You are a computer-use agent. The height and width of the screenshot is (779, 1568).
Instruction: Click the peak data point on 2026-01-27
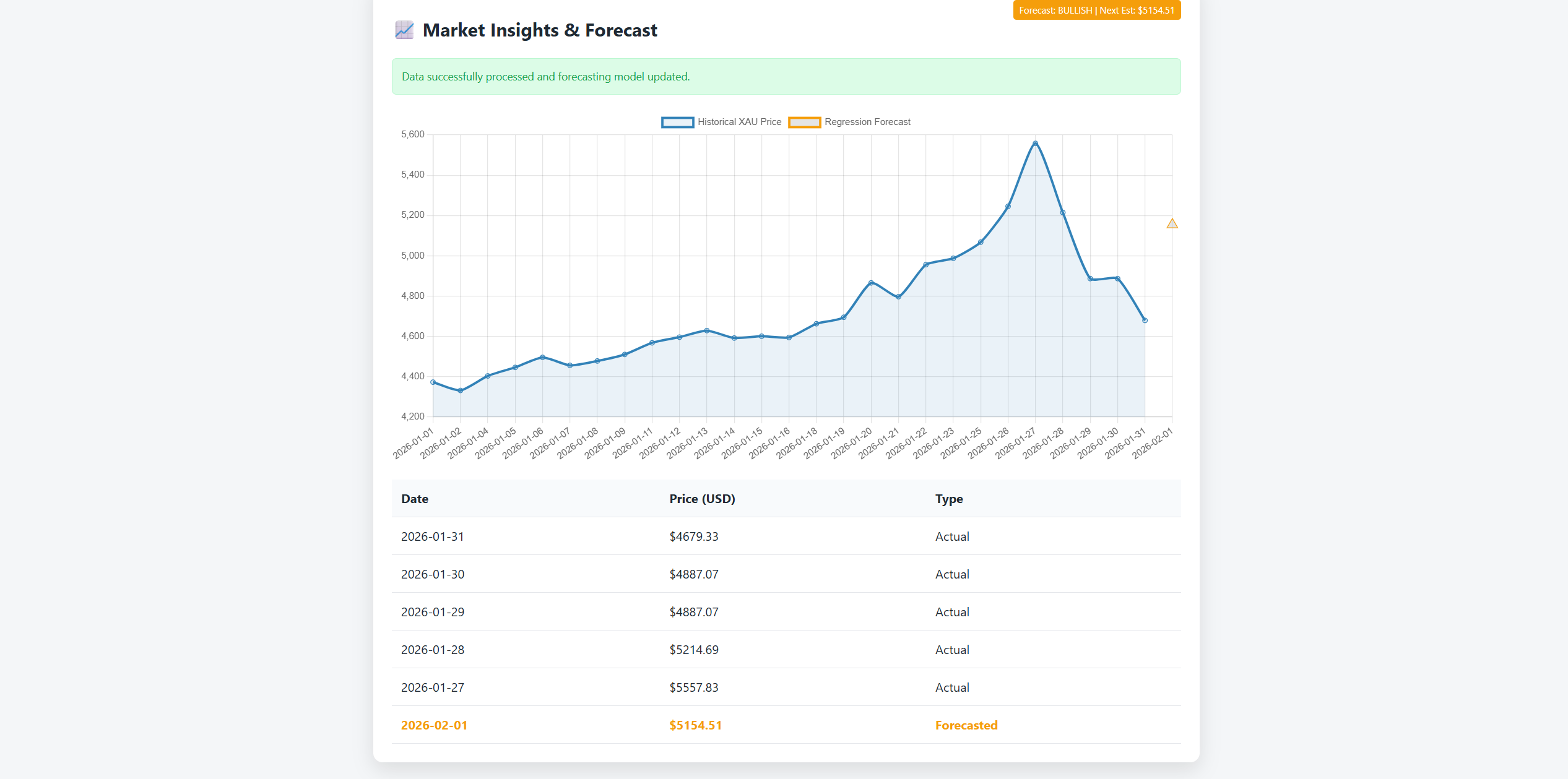[x=1034, y=143]
